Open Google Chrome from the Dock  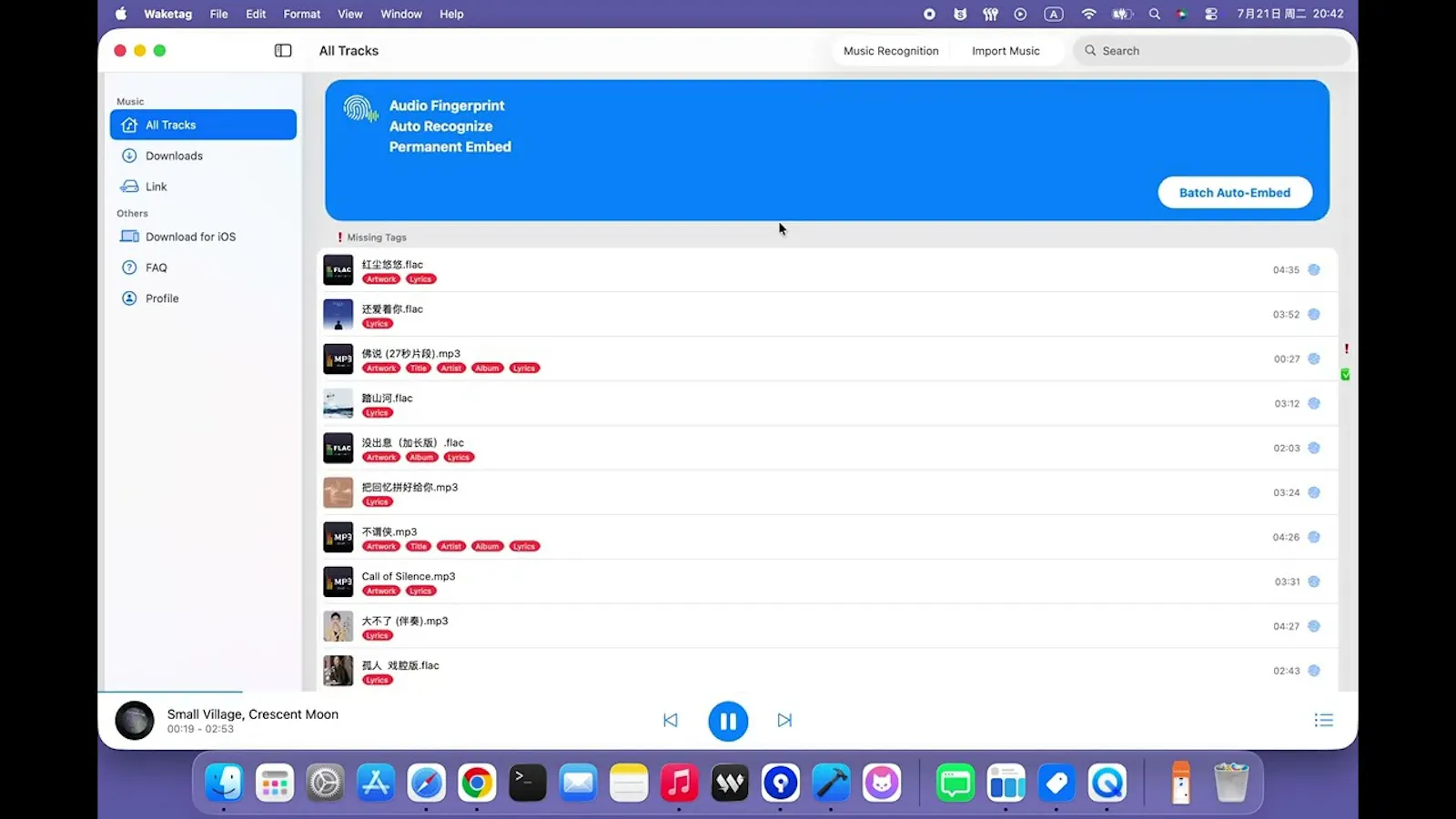coord(477,783)
